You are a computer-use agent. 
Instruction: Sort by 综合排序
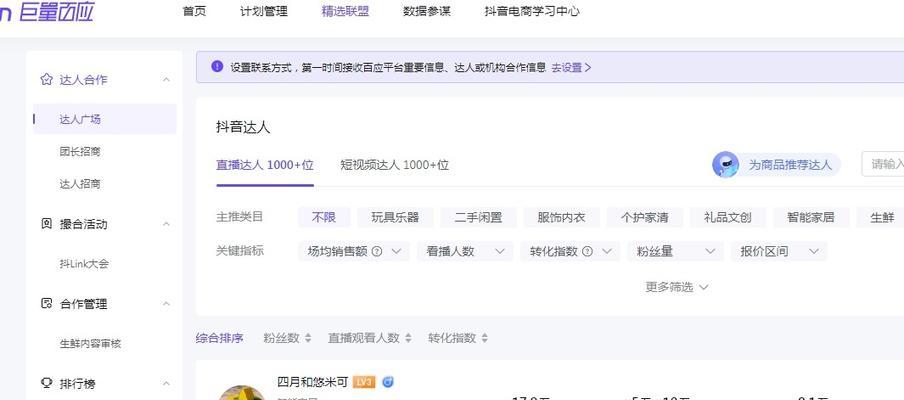coord(220,338)
